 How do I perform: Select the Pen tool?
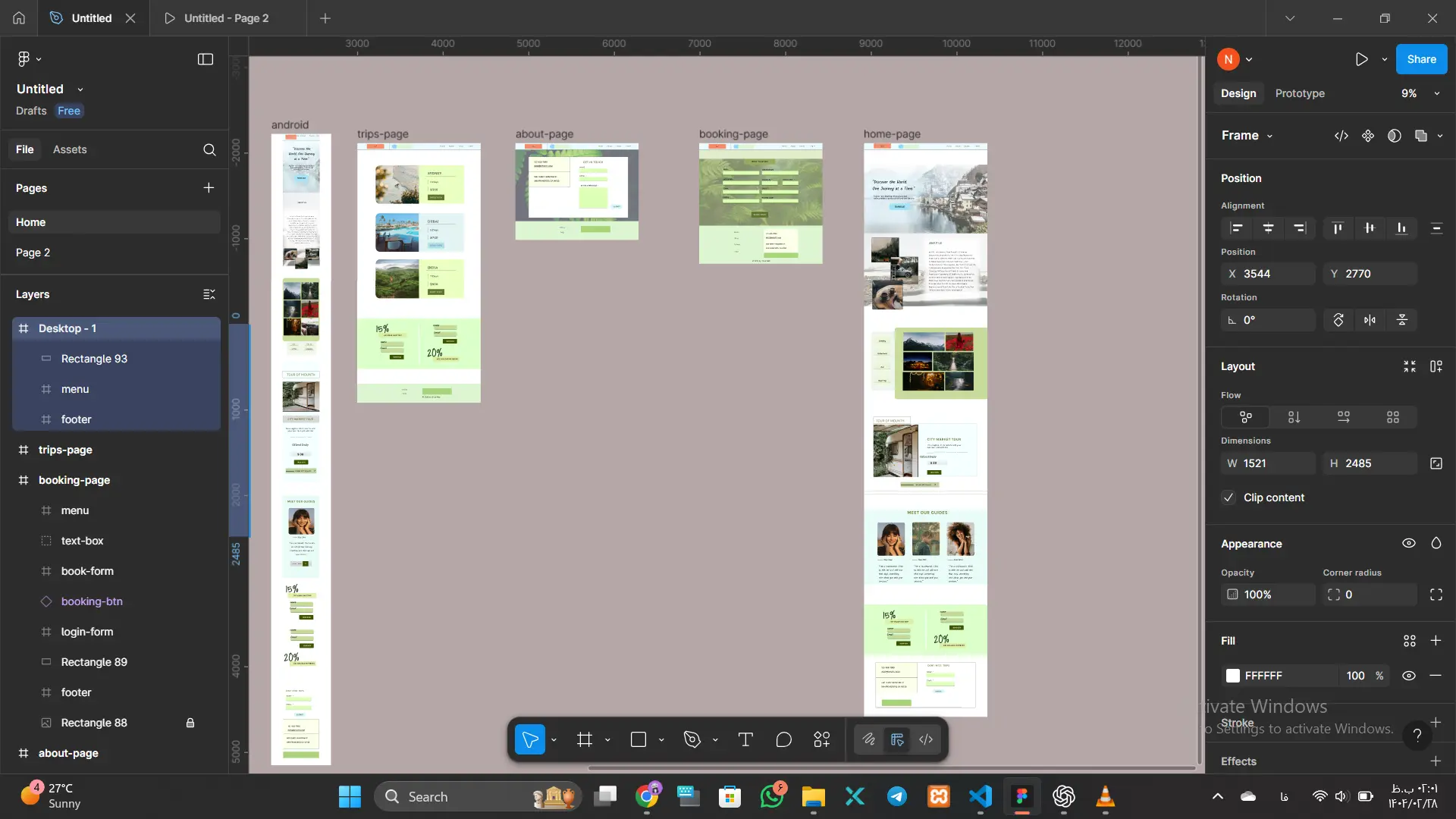(692, 739)
